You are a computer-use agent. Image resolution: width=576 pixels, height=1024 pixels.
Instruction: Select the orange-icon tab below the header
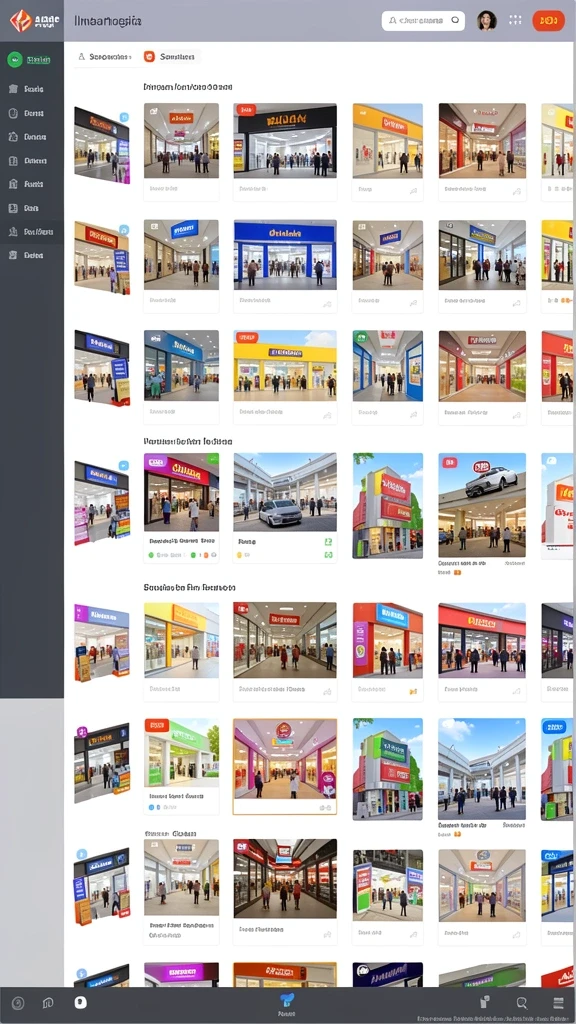(x=170, y=57)
